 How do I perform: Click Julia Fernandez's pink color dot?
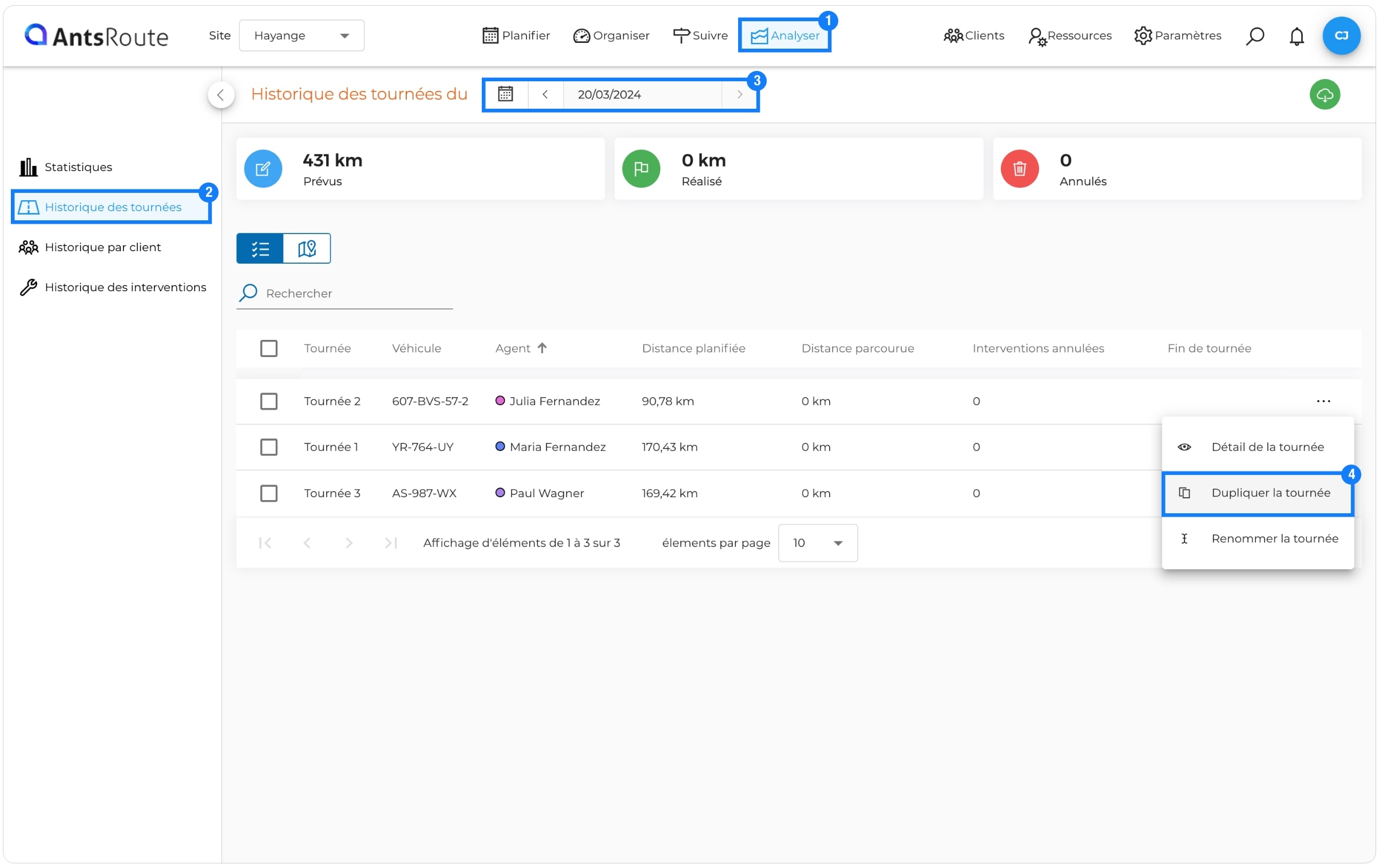[500, 400]
